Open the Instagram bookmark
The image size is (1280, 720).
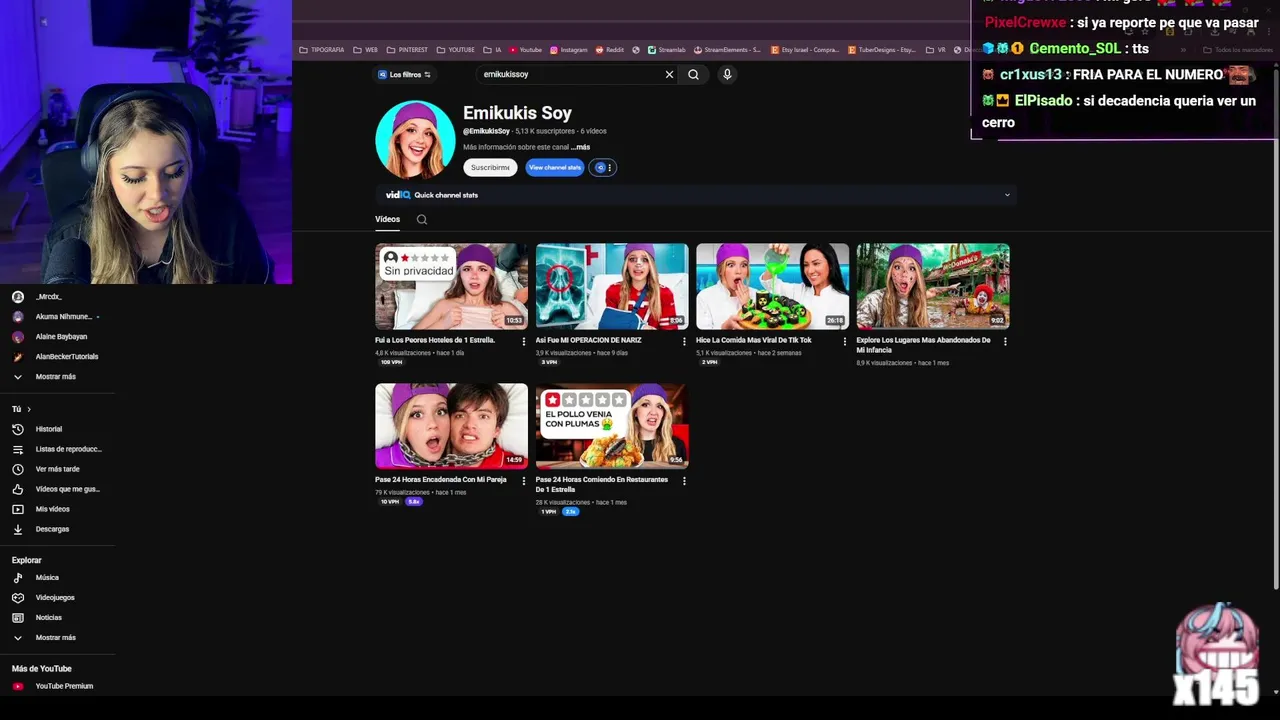[568, 50]
